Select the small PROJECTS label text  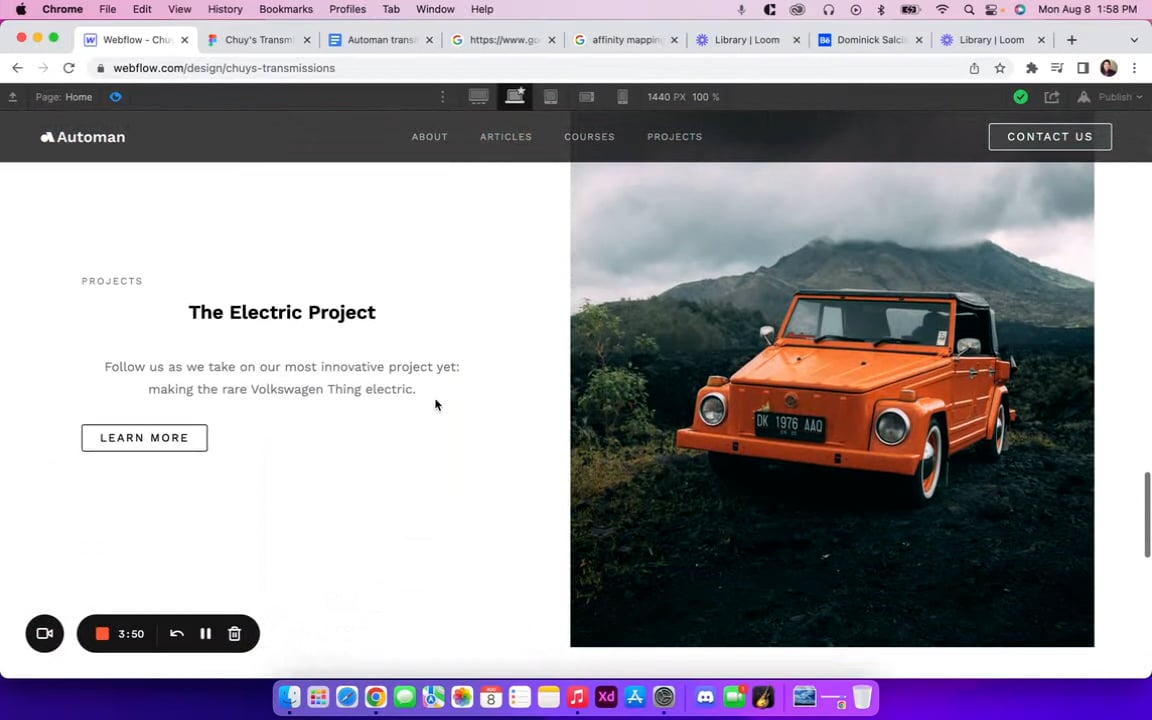click(x=112, y=281)
